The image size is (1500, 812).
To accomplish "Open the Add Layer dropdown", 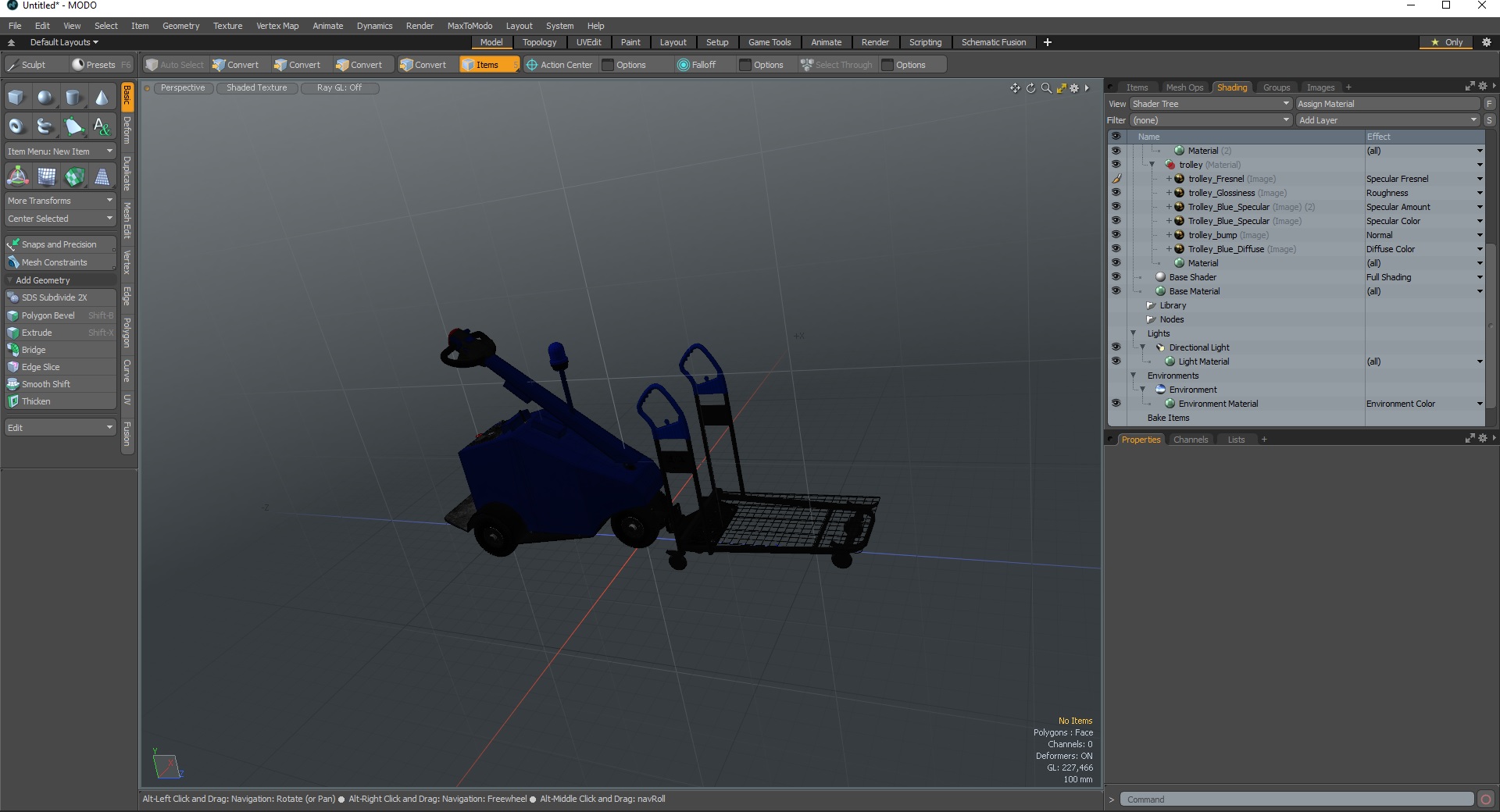I will (1387, 120).
